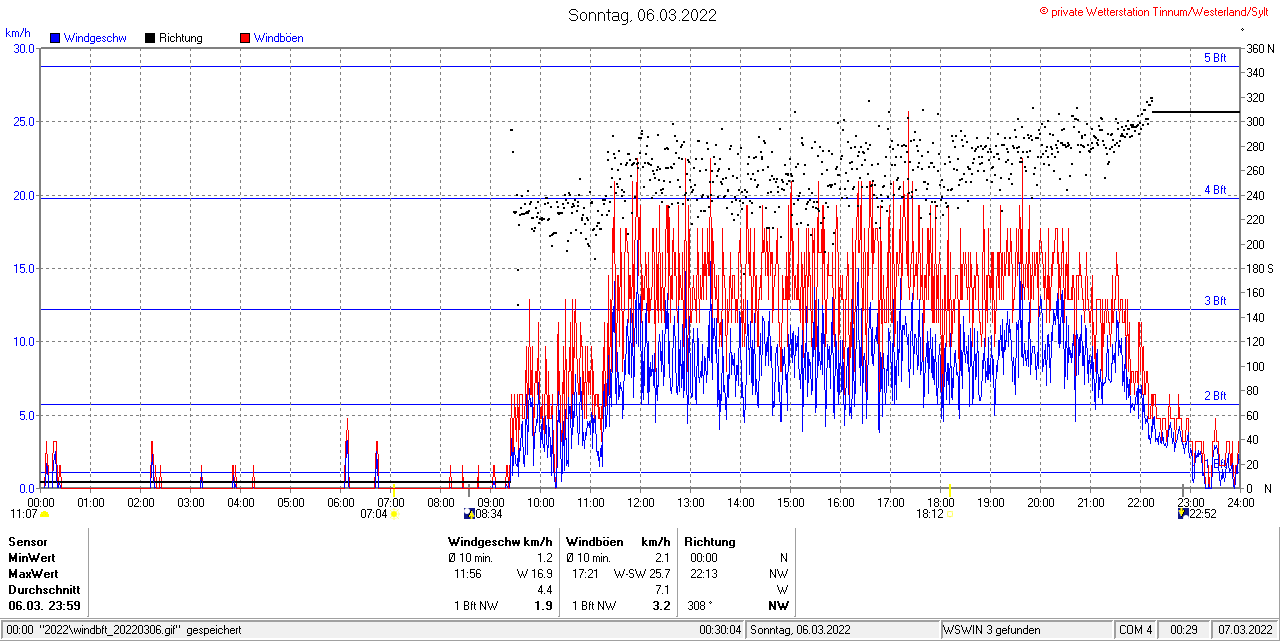Screen dimensions: 1280x641
Task: Click the black Richtung legend square
Action: (150, 38)
